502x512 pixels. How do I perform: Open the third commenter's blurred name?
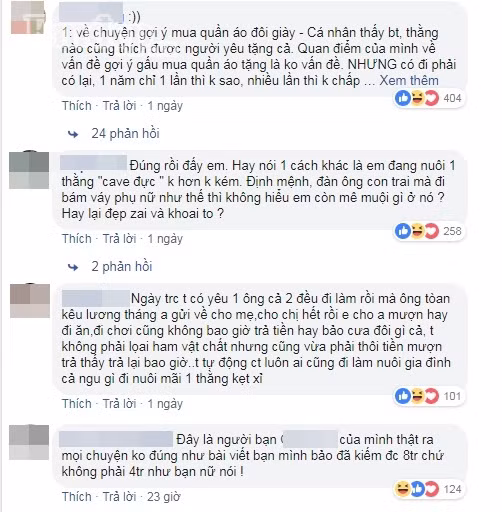click(96, 298)
